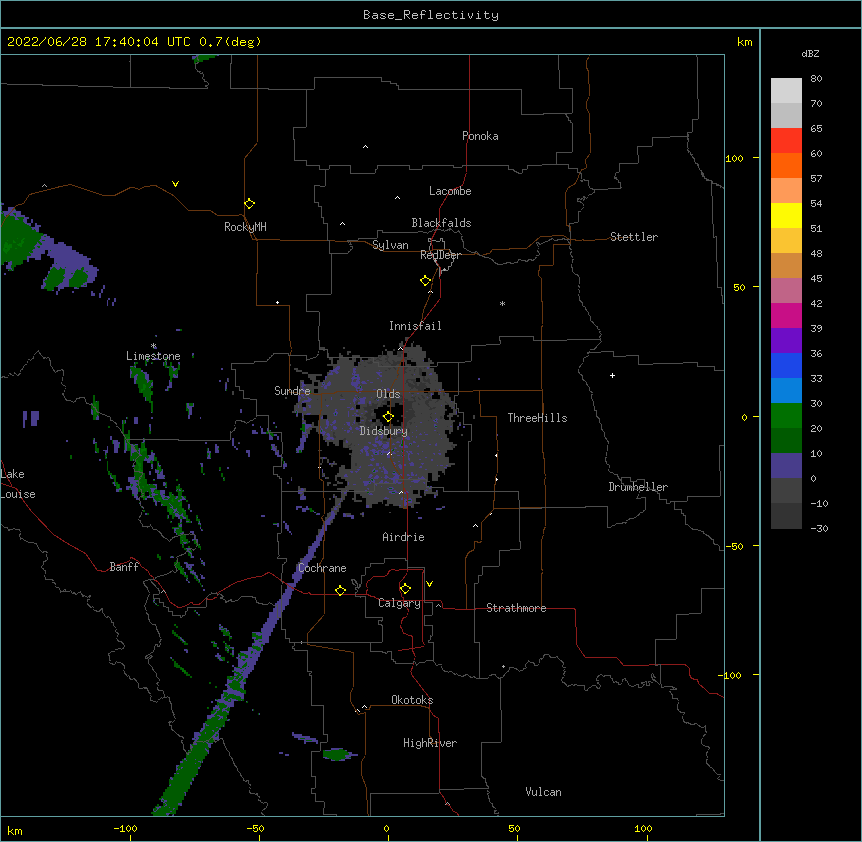This screenshot has height=842, width=862.
Task: Click the Olds town label
Action: coord(388,394)
